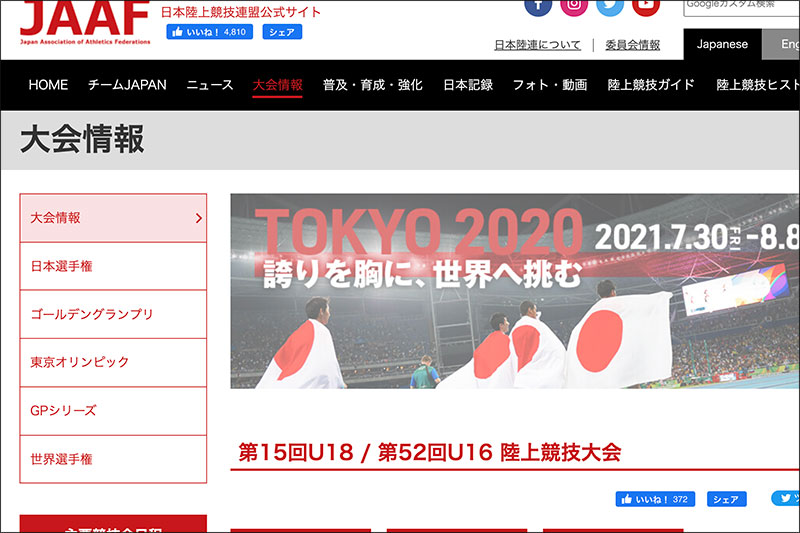Open the YouTube social icon

pos(645,5)
